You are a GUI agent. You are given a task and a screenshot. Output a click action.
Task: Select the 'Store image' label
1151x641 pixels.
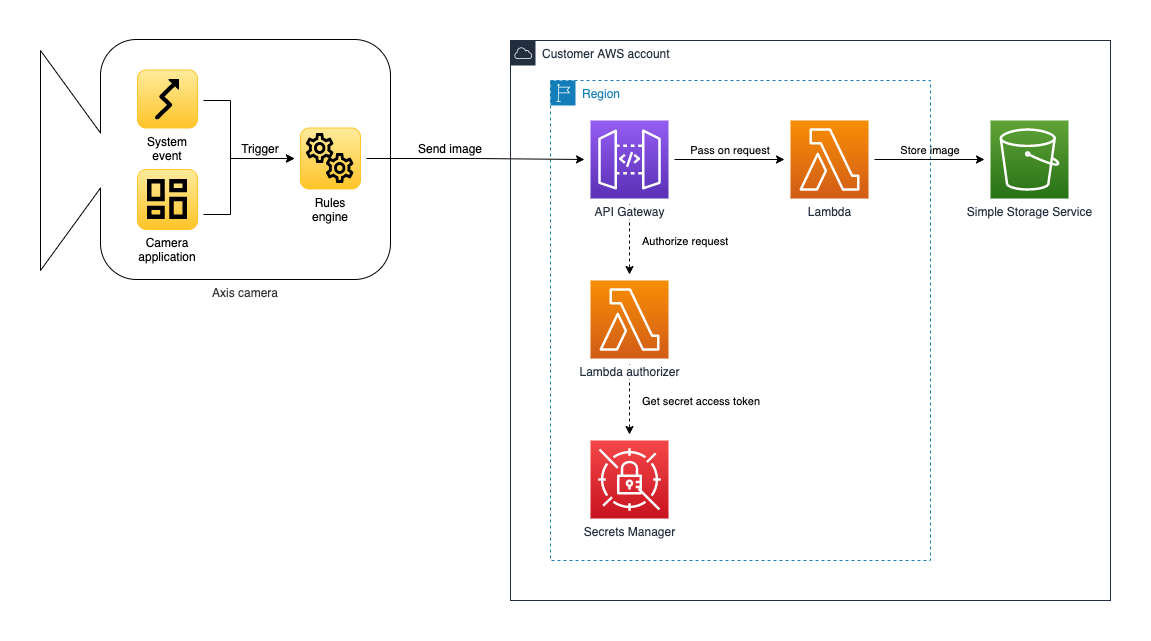(929, 151)
